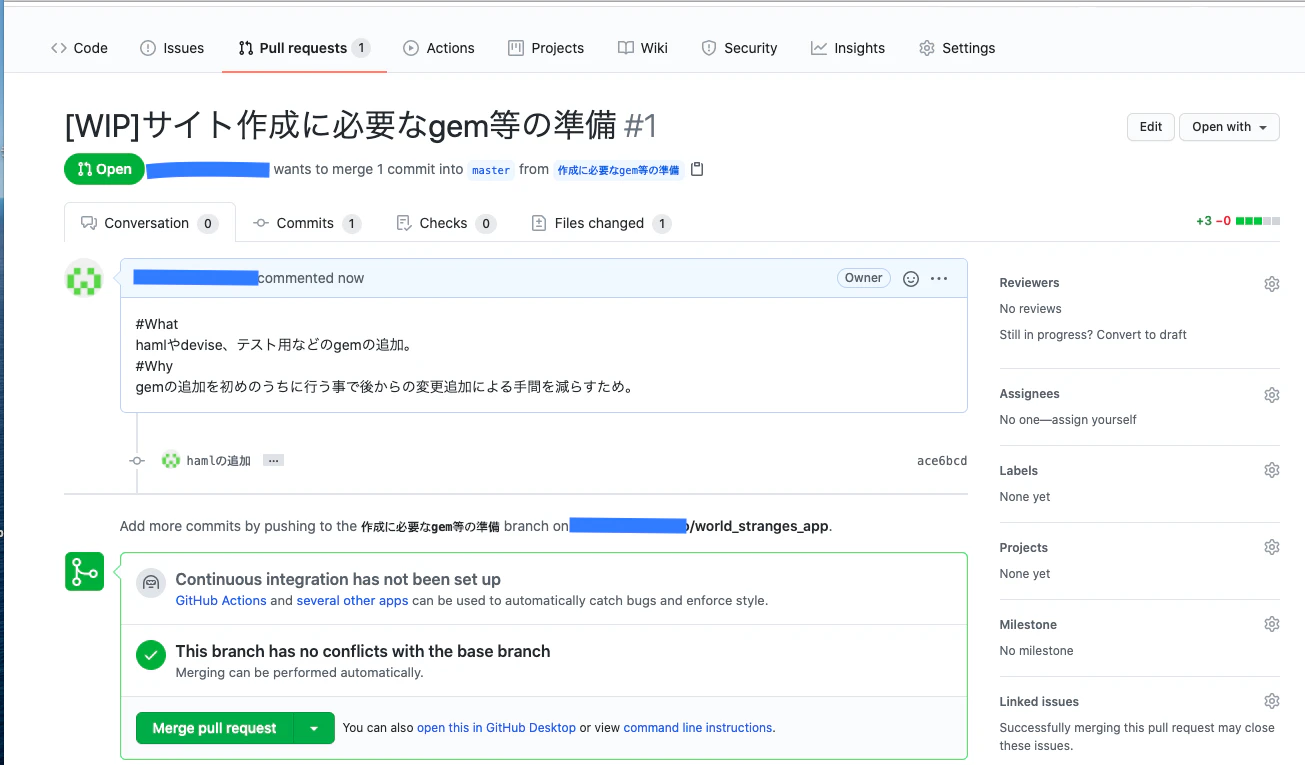Click the Assignees gear icon
The image size is (1305, 765).
pos(1272,395)
